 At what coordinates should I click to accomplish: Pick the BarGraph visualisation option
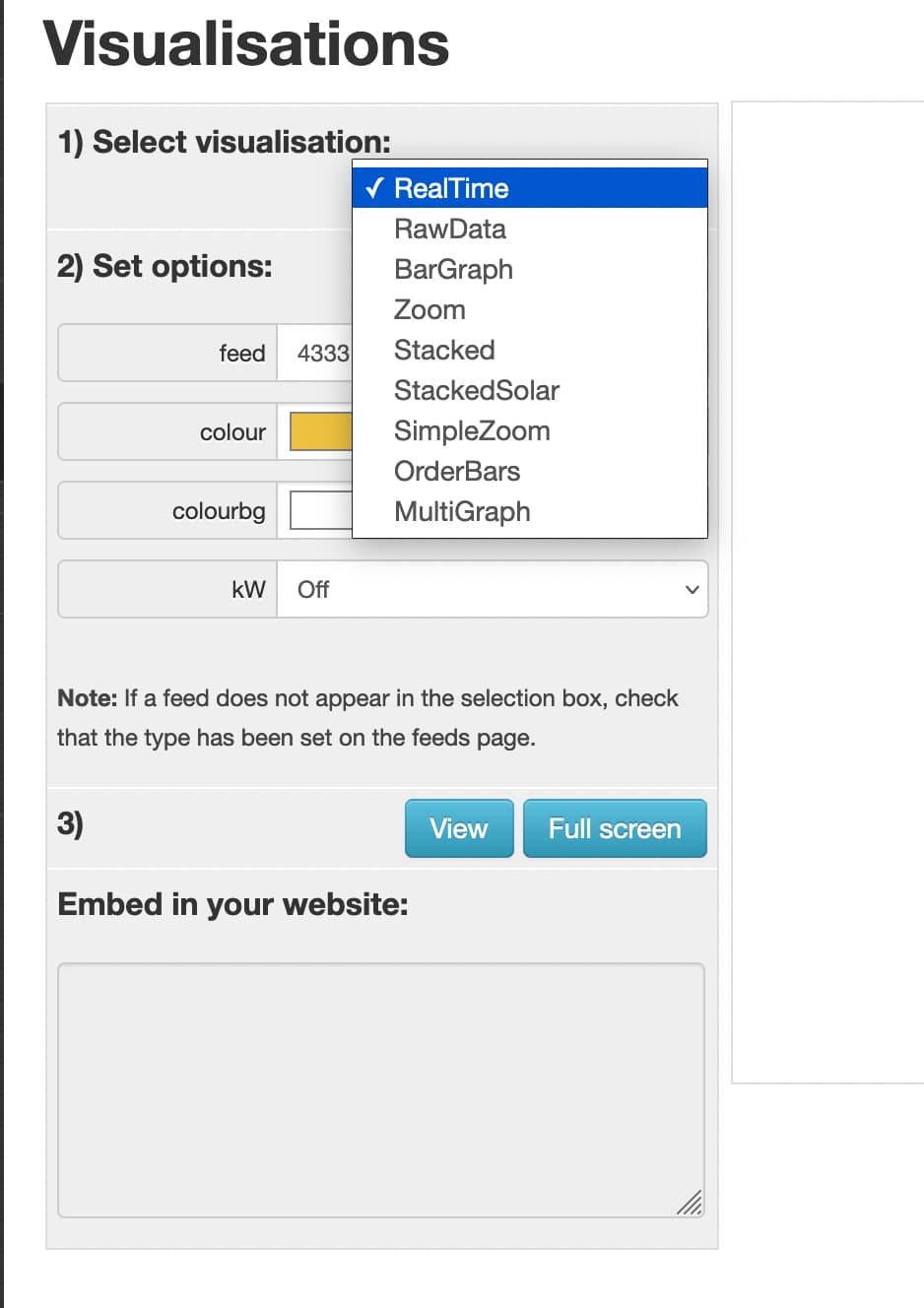click(453, 269)
